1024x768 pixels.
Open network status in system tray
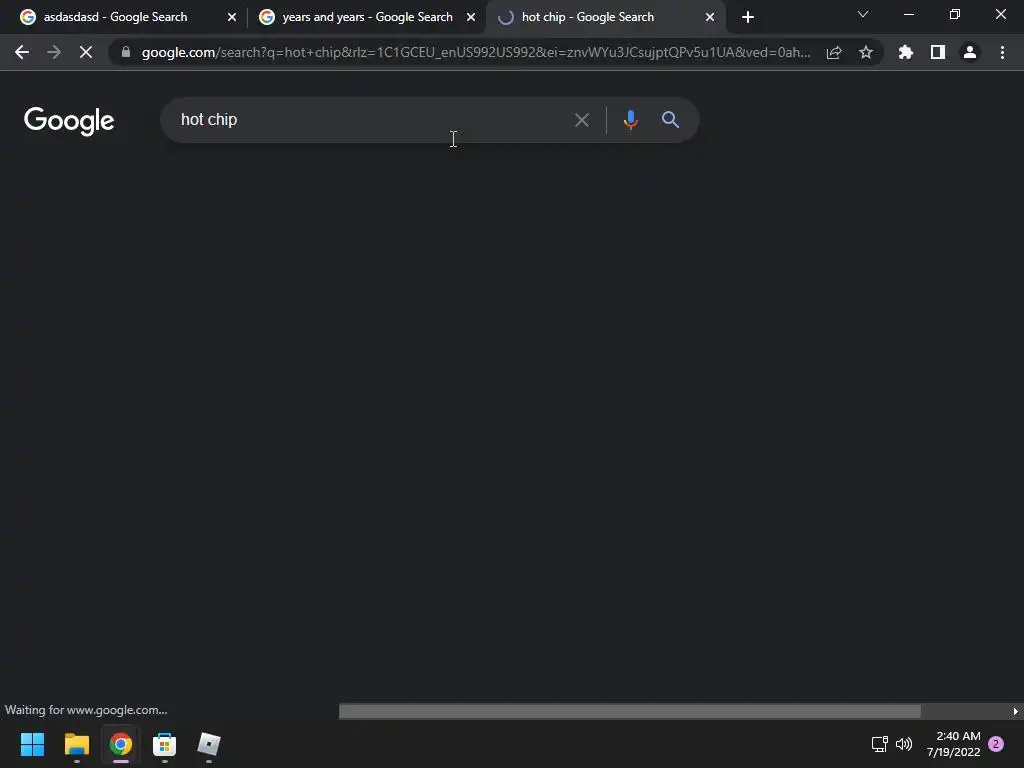pos(880,744)
